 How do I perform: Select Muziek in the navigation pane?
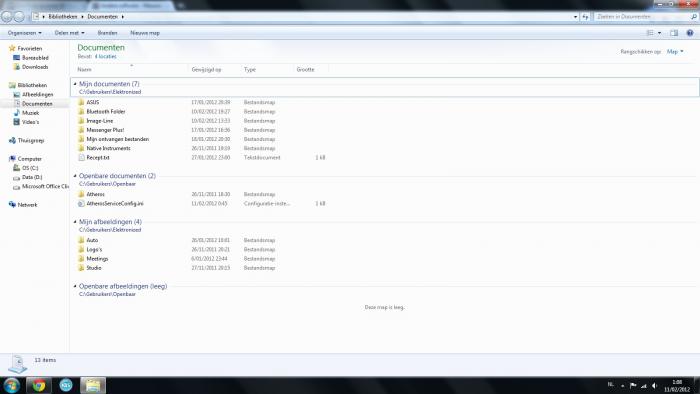(30, 113)
